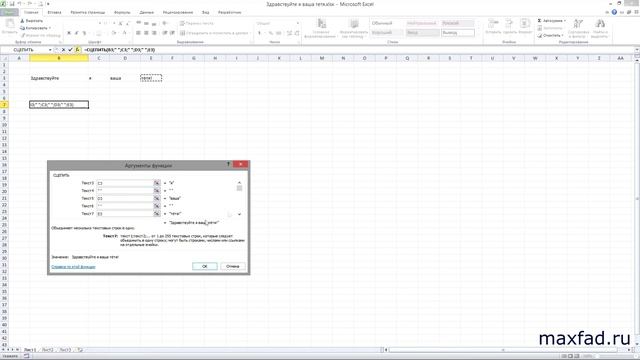This screenshot has height=360, width=640.
Task: Click the Save icon in quick access toolbar
Action: (x=12, y=4)
